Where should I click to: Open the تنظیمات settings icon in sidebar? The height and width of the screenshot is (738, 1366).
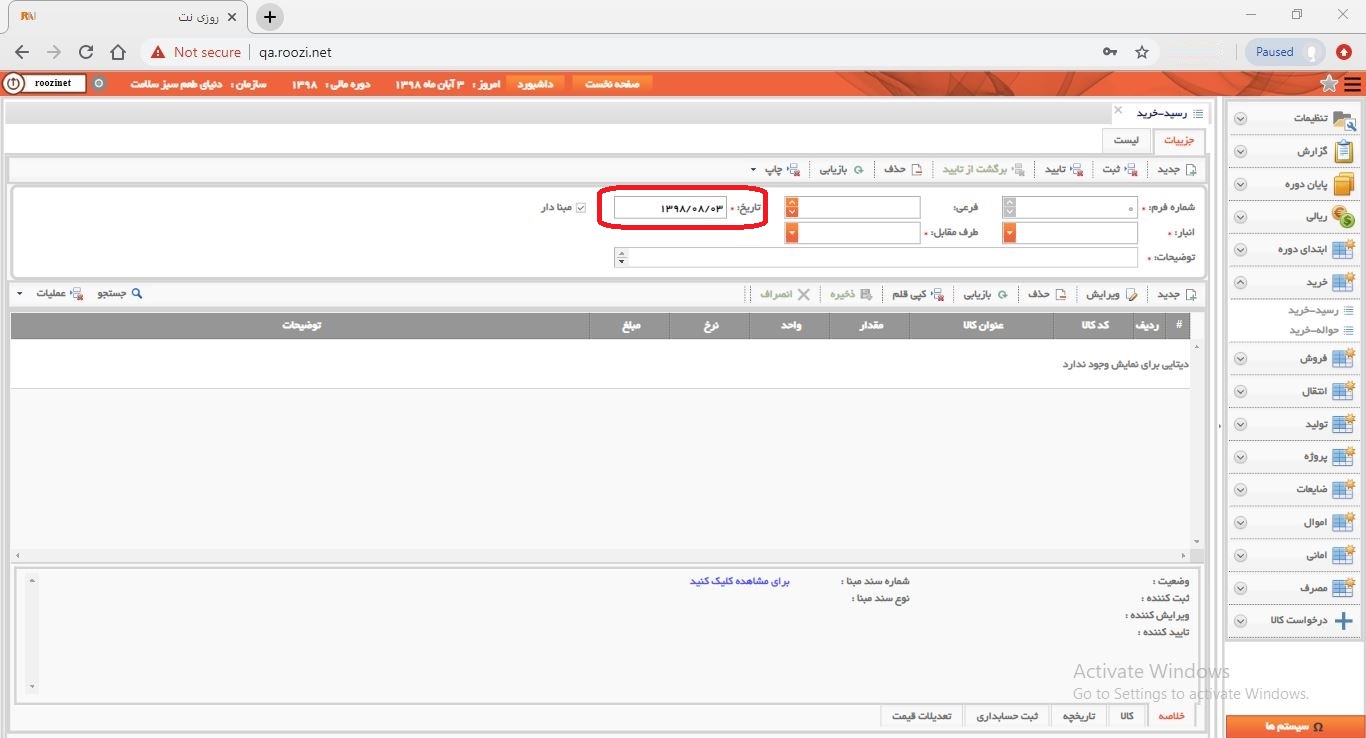tap(1344, 119)
